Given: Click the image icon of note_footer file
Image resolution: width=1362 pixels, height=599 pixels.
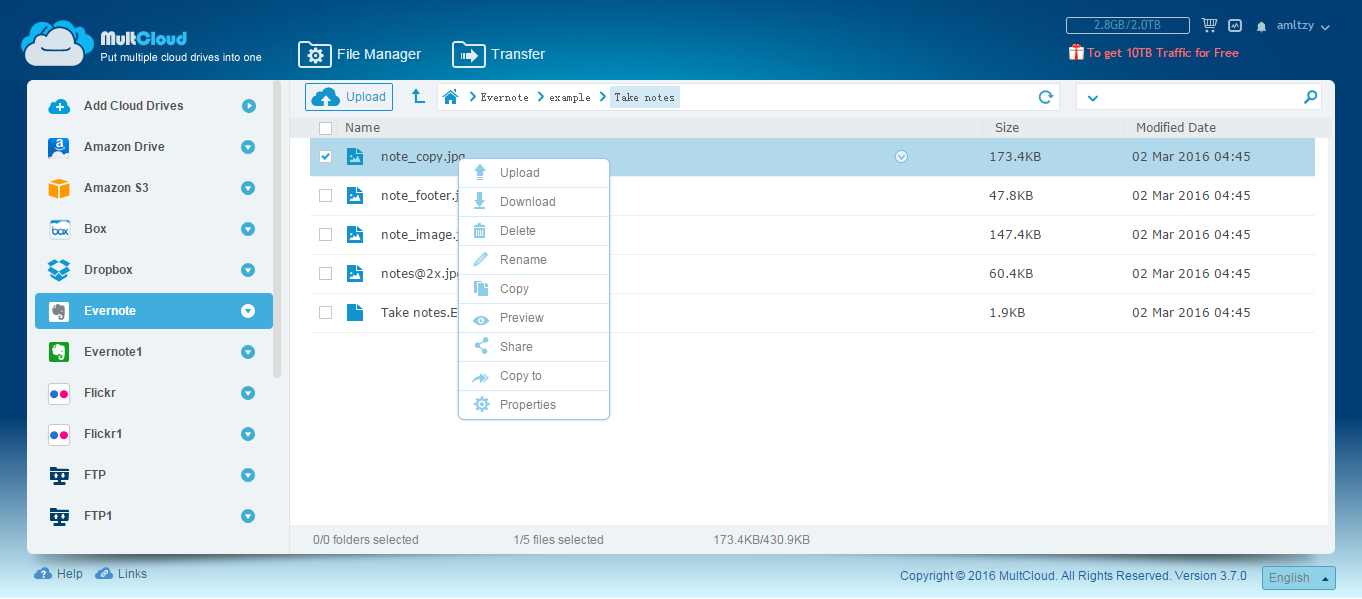Looking at the screenshot, I should [x=355, y=196].
